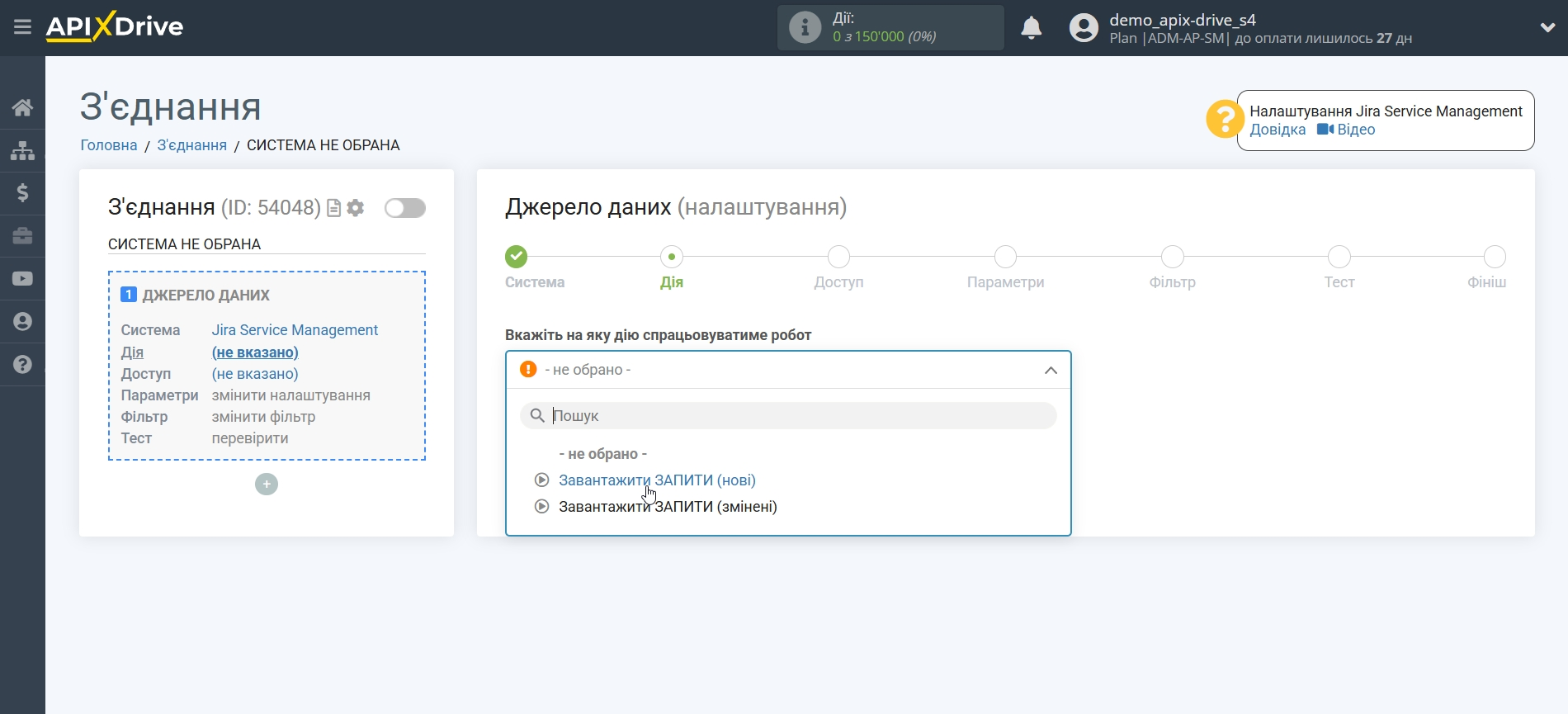Select the '- не обрано -' option
The width and height of the screenshot is (1568, 714).
coord(602,454)
